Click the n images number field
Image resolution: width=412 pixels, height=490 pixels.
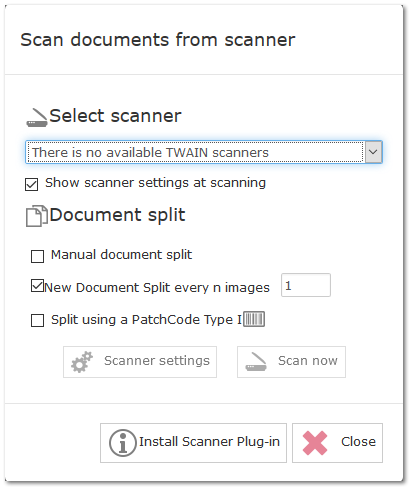(306, 285)
